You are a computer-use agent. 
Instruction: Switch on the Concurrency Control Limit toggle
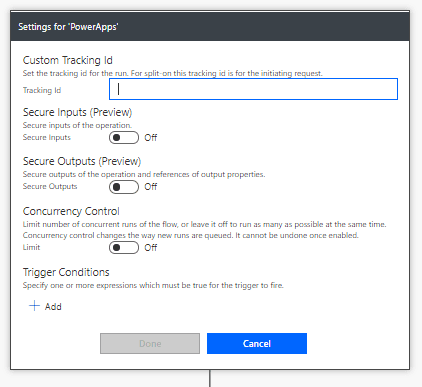click(124, 248)
